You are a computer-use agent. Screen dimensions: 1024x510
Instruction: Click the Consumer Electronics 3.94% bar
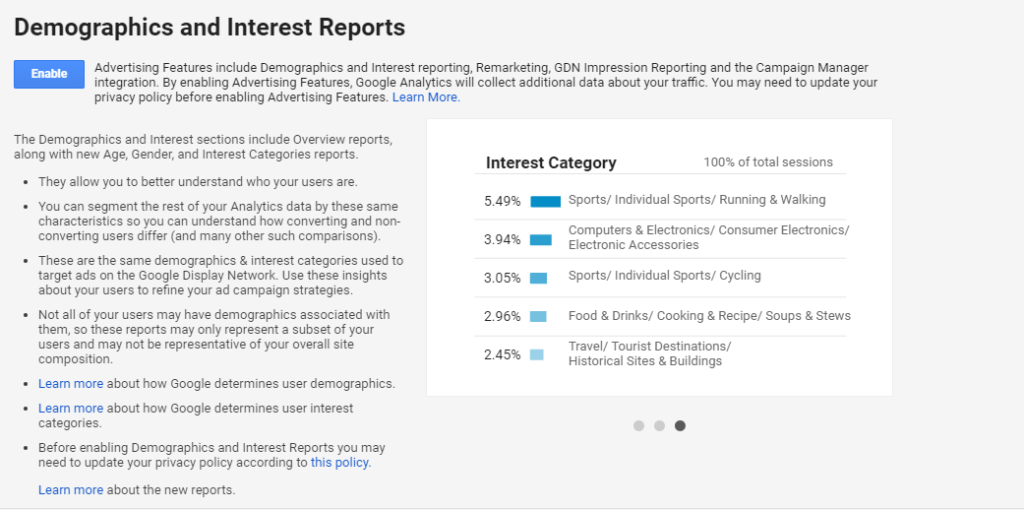[x=541, y=240]
